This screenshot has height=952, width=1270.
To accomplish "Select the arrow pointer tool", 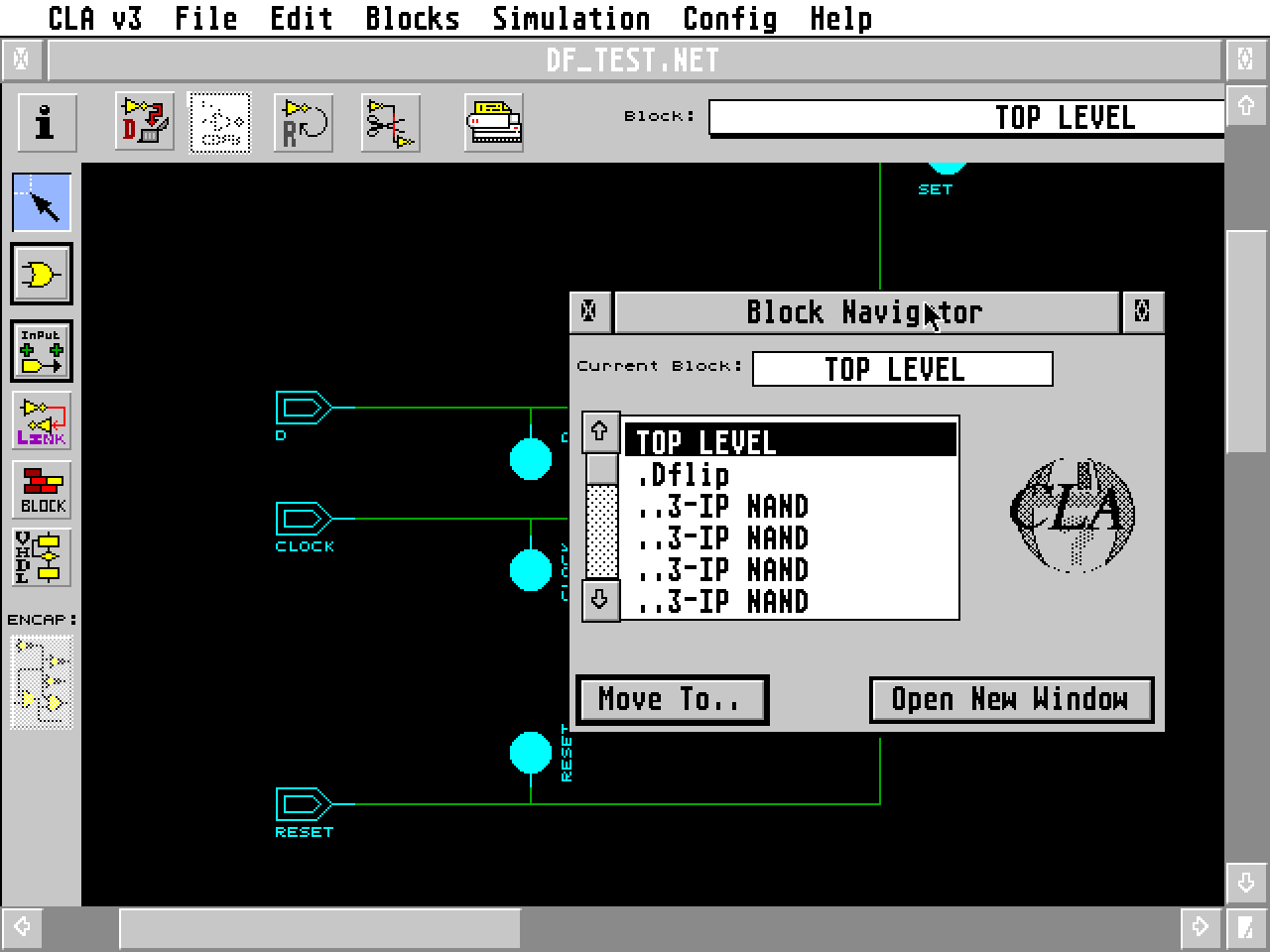I will tap(42, 202).
